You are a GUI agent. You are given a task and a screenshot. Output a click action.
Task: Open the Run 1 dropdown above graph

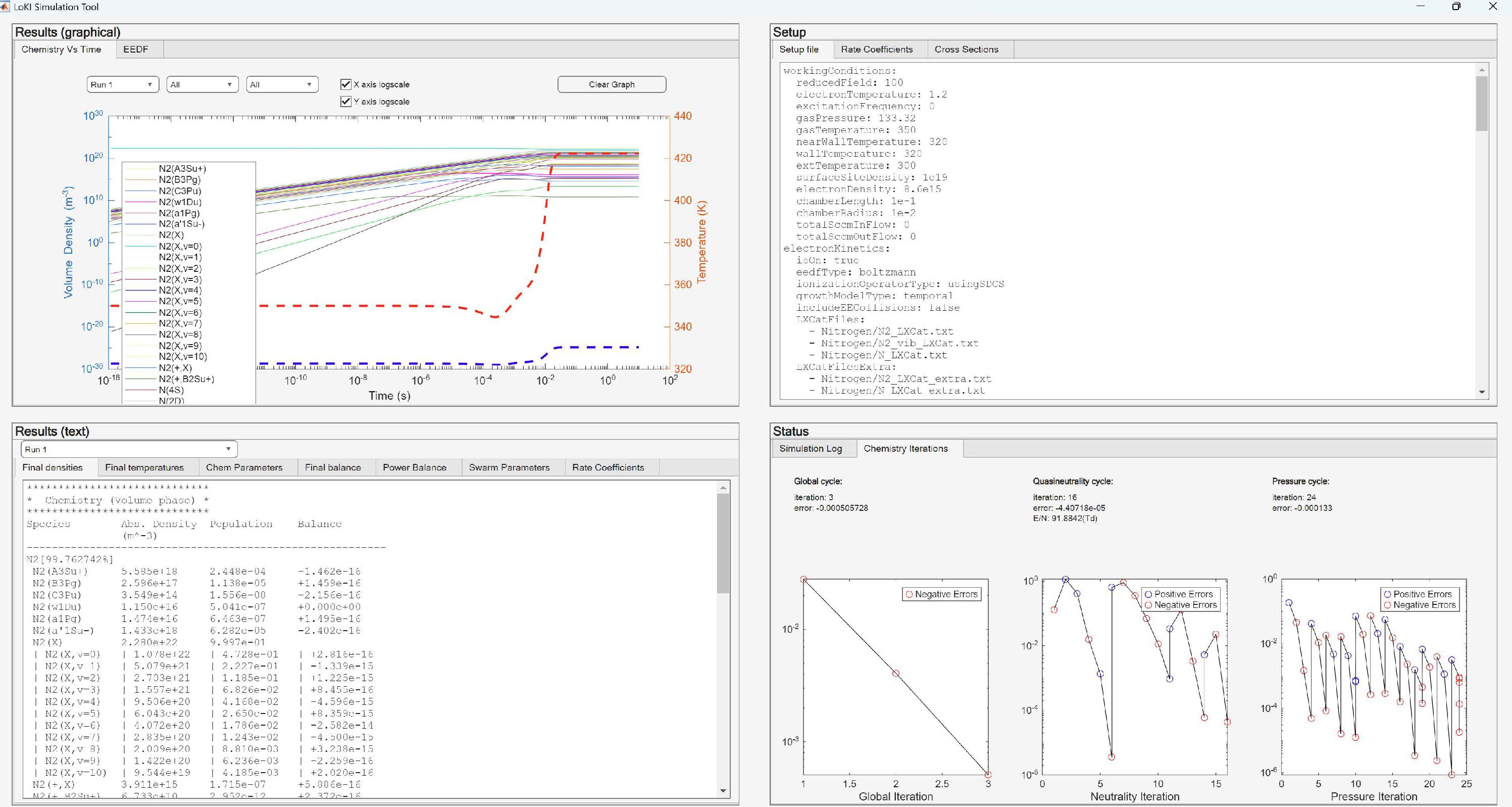click(x=122, y=84)
